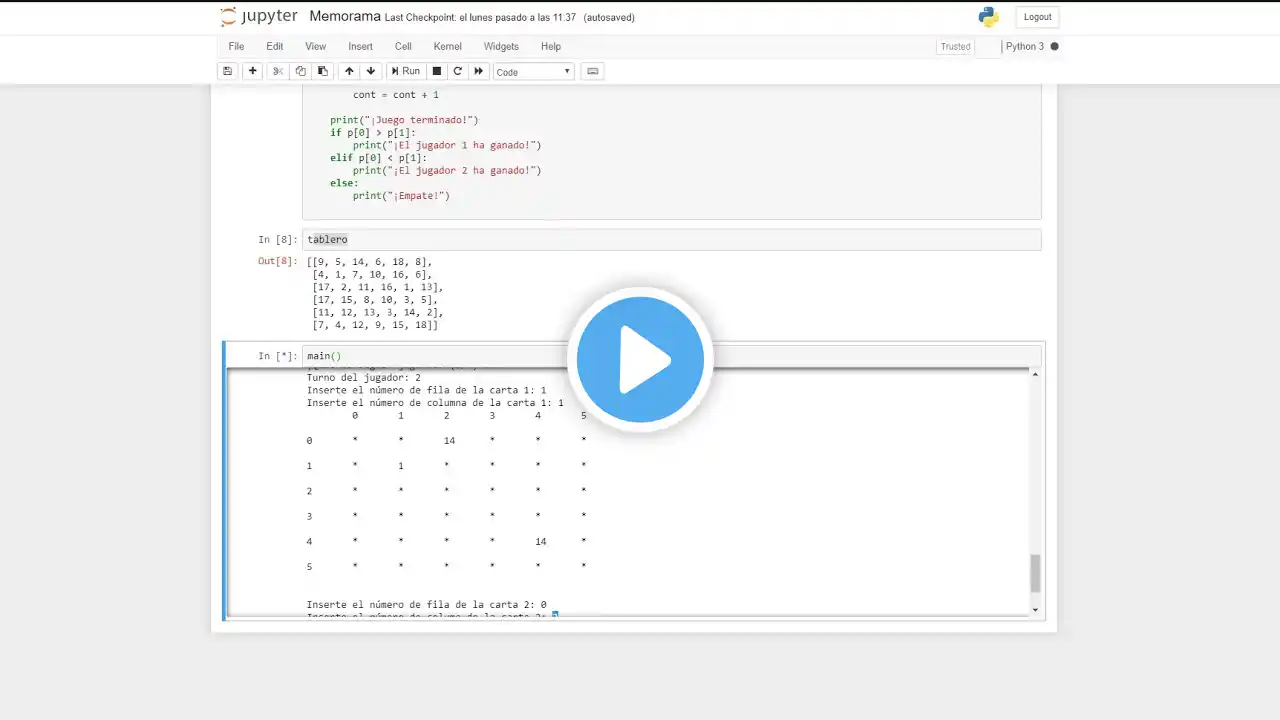Screen dimensions: 1280x720
Task: Click the Jupyter logo
Action: tap(259, 17)
